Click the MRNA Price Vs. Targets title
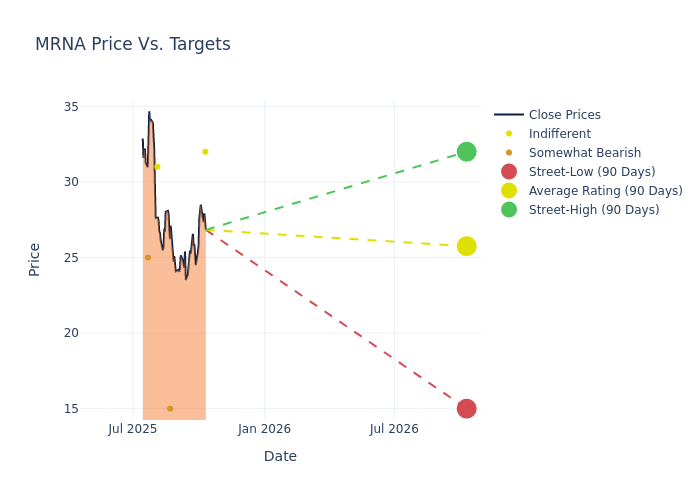 click(x=133, y=45)
